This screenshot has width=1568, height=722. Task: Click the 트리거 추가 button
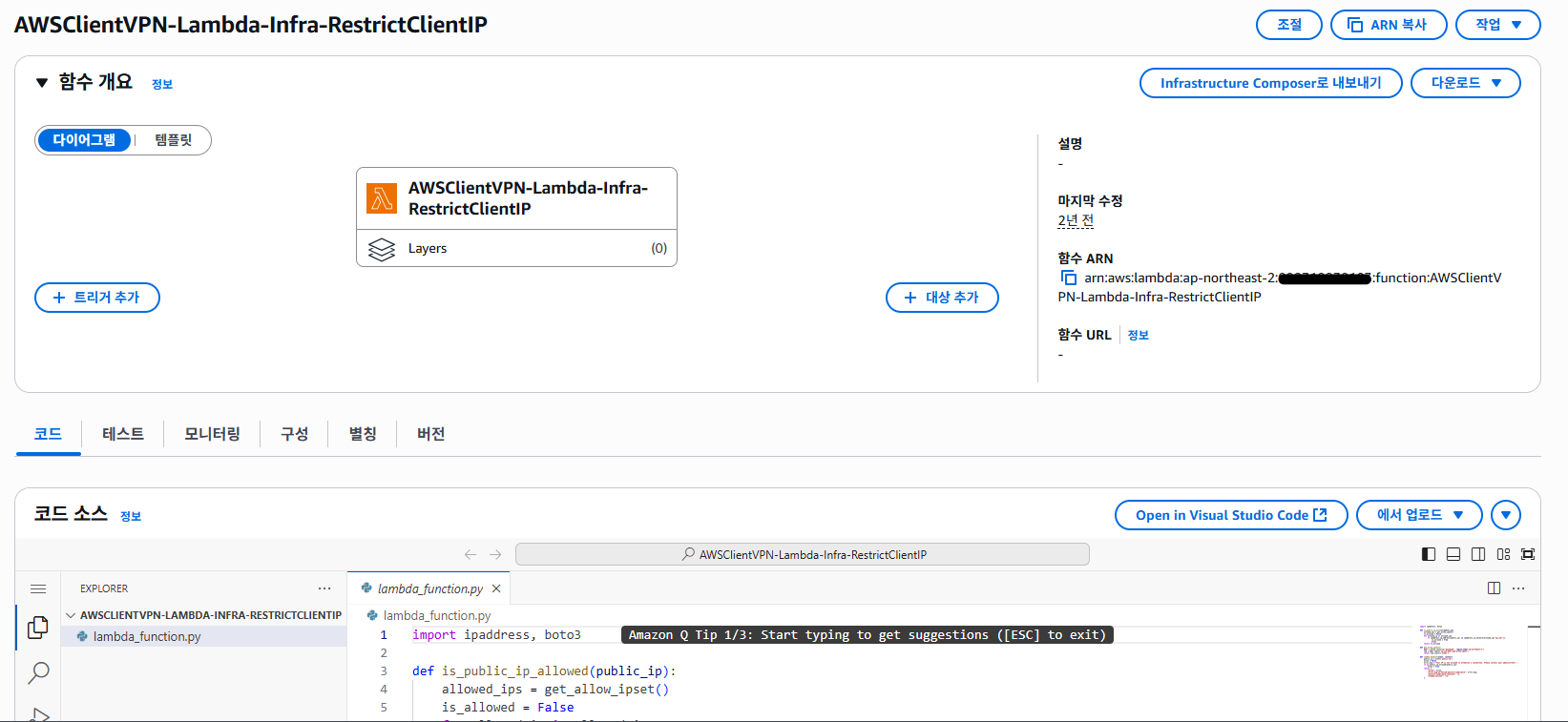click(x=97, y=298)
